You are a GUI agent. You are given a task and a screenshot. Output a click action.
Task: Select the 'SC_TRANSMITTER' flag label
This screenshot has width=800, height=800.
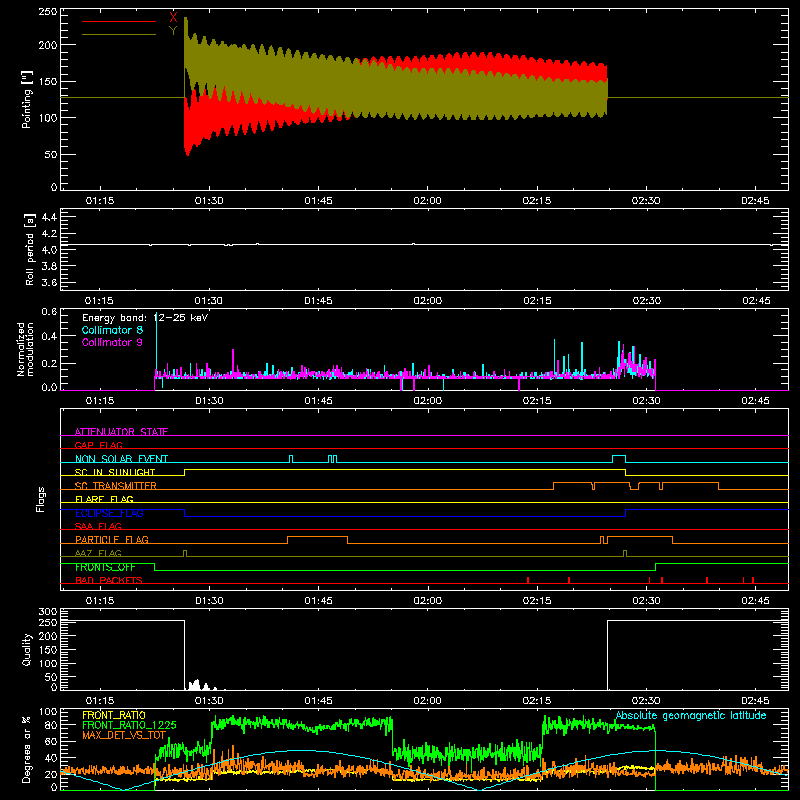pos(116,485)
